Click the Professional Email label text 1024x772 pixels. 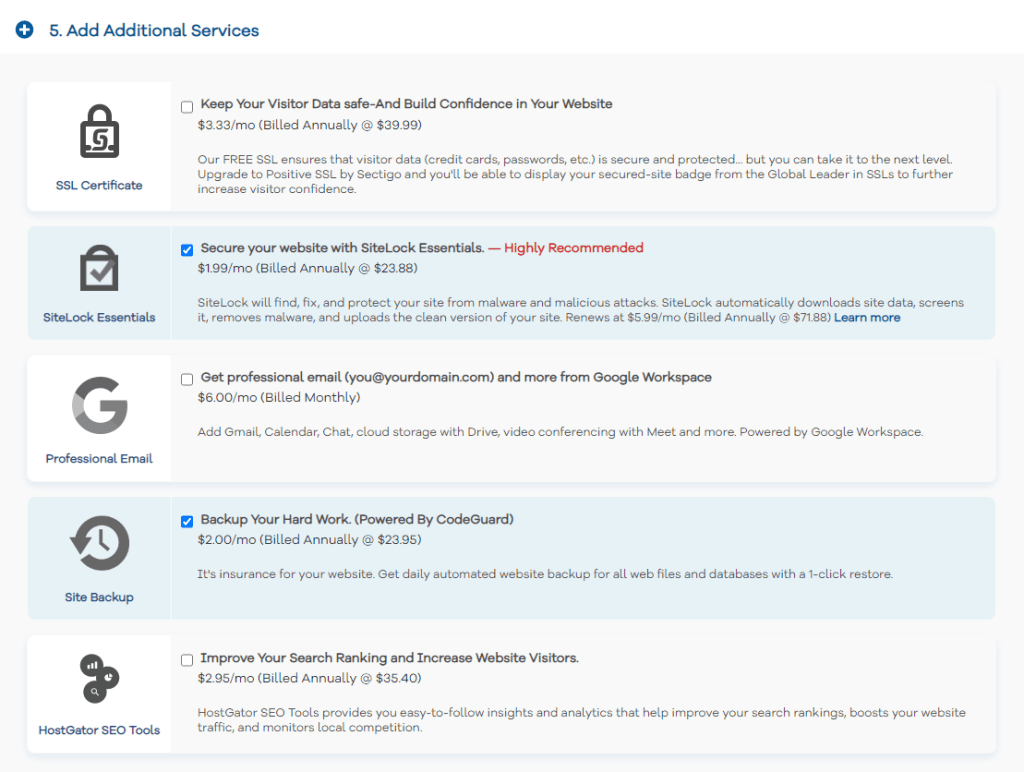pos(98,459)
